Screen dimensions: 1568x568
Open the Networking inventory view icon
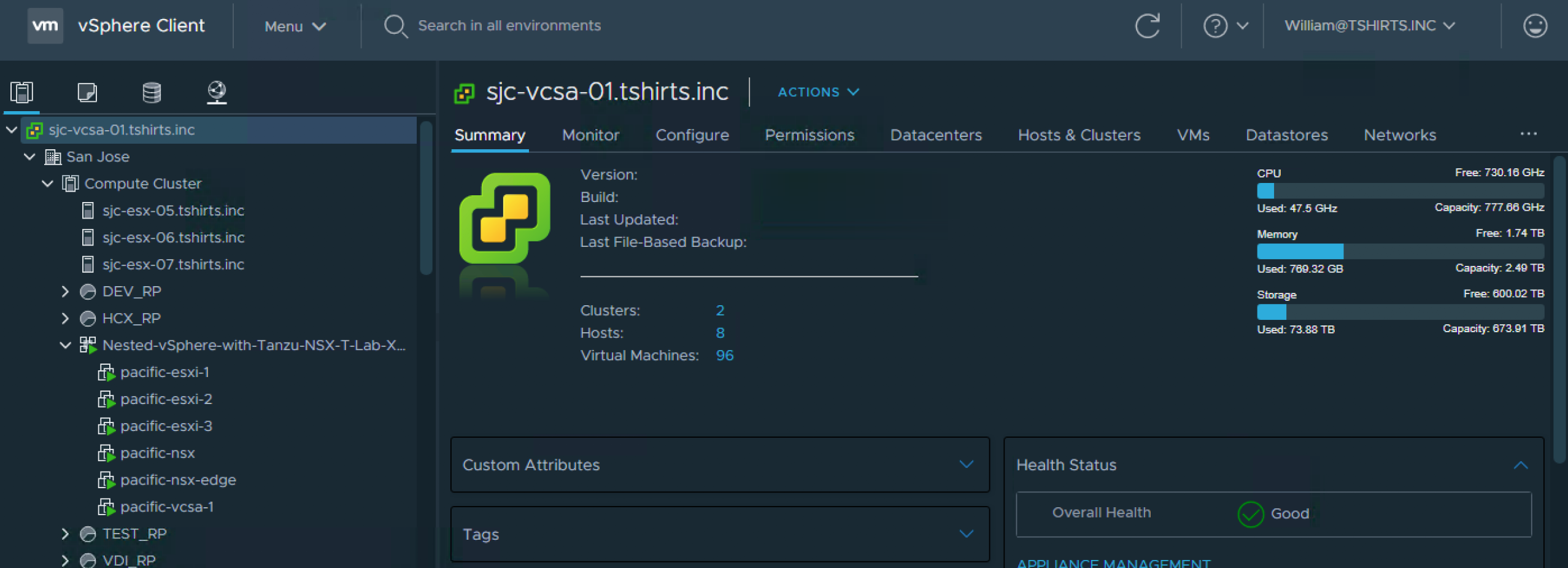pyautogui.click(x=216, y=92)
